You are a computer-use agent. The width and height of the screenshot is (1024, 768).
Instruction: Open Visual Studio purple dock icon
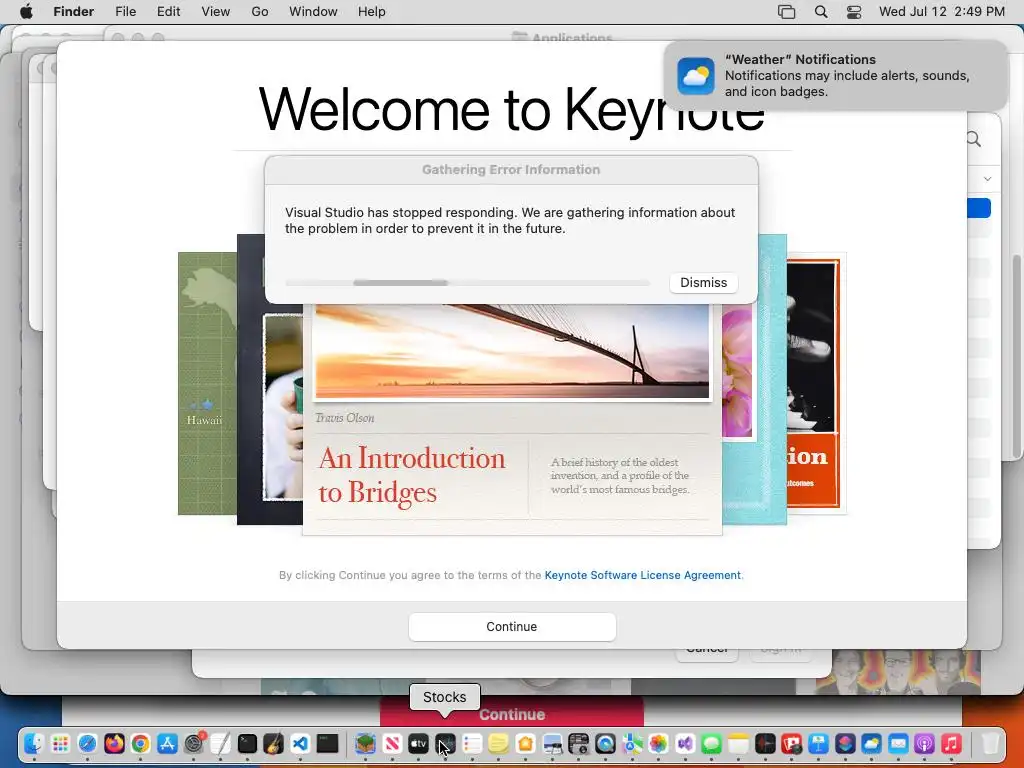pyautogui.click(x=685, y=743)
